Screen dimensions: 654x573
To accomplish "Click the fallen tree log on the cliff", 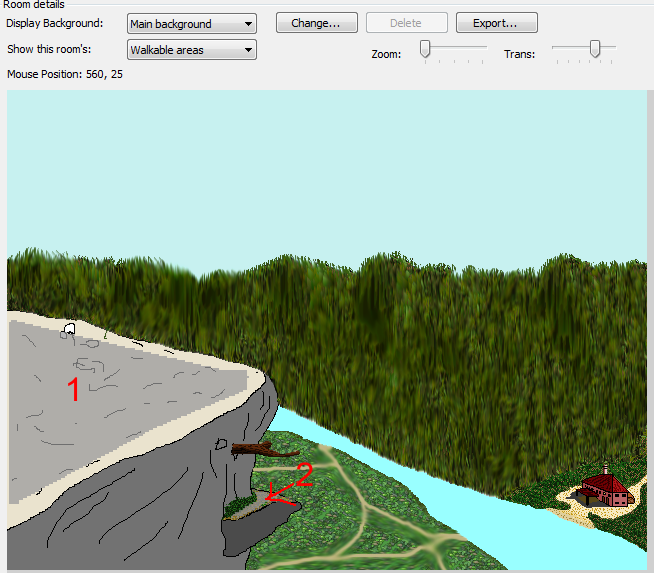I will (265, 450).
